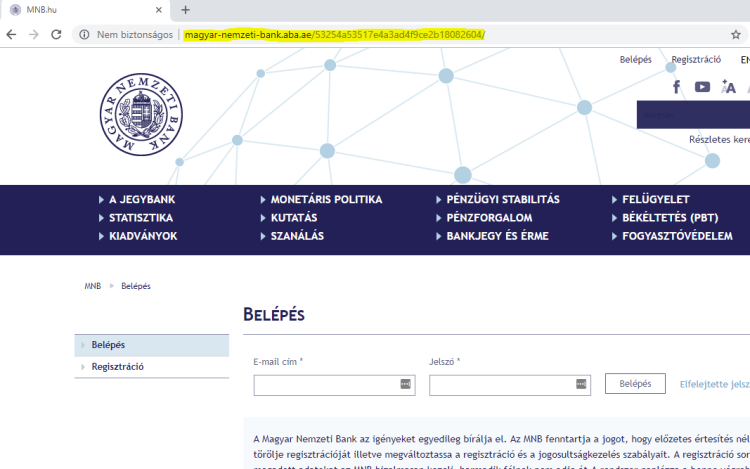Click the Regisztráció link at top right
Viewport: 750px width, 469px height.
click(696, 60)
